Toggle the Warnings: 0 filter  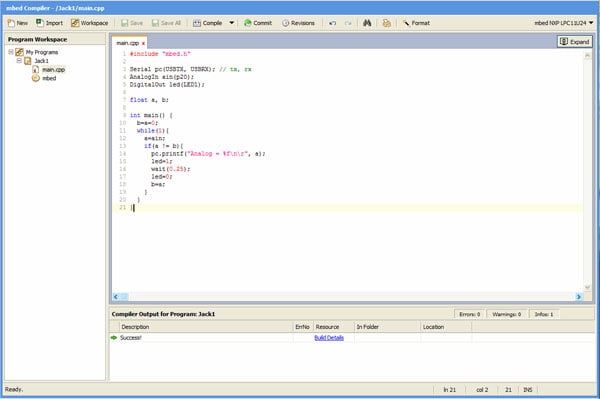506,314
